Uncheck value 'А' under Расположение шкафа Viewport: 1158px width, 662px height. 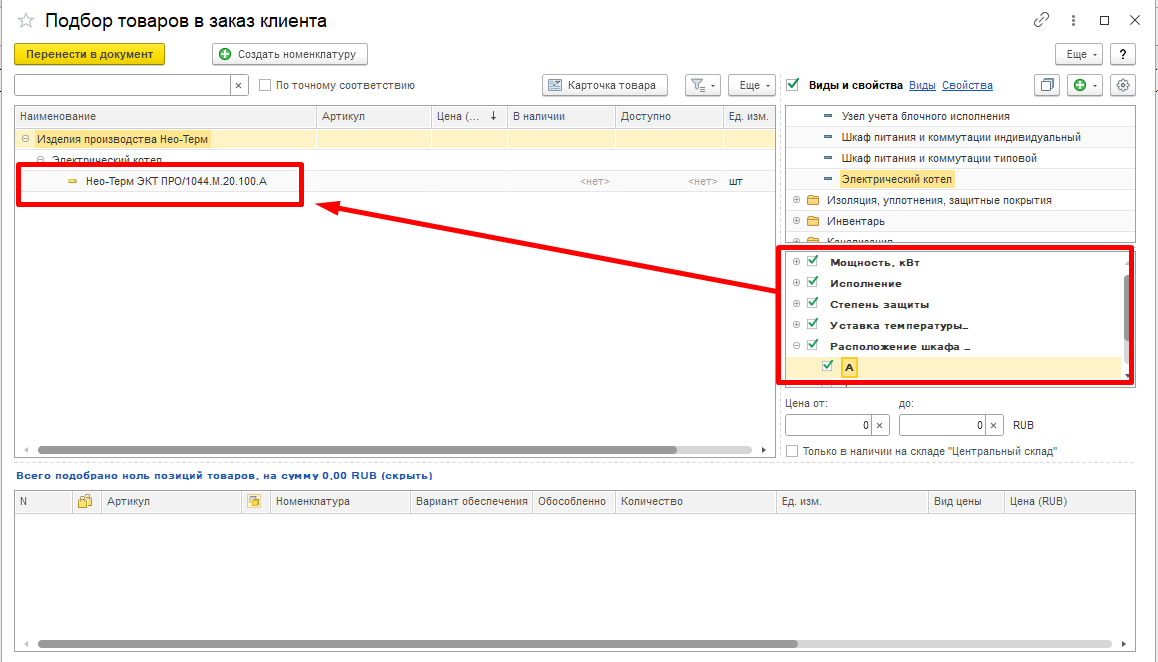(x=827, y=366)
